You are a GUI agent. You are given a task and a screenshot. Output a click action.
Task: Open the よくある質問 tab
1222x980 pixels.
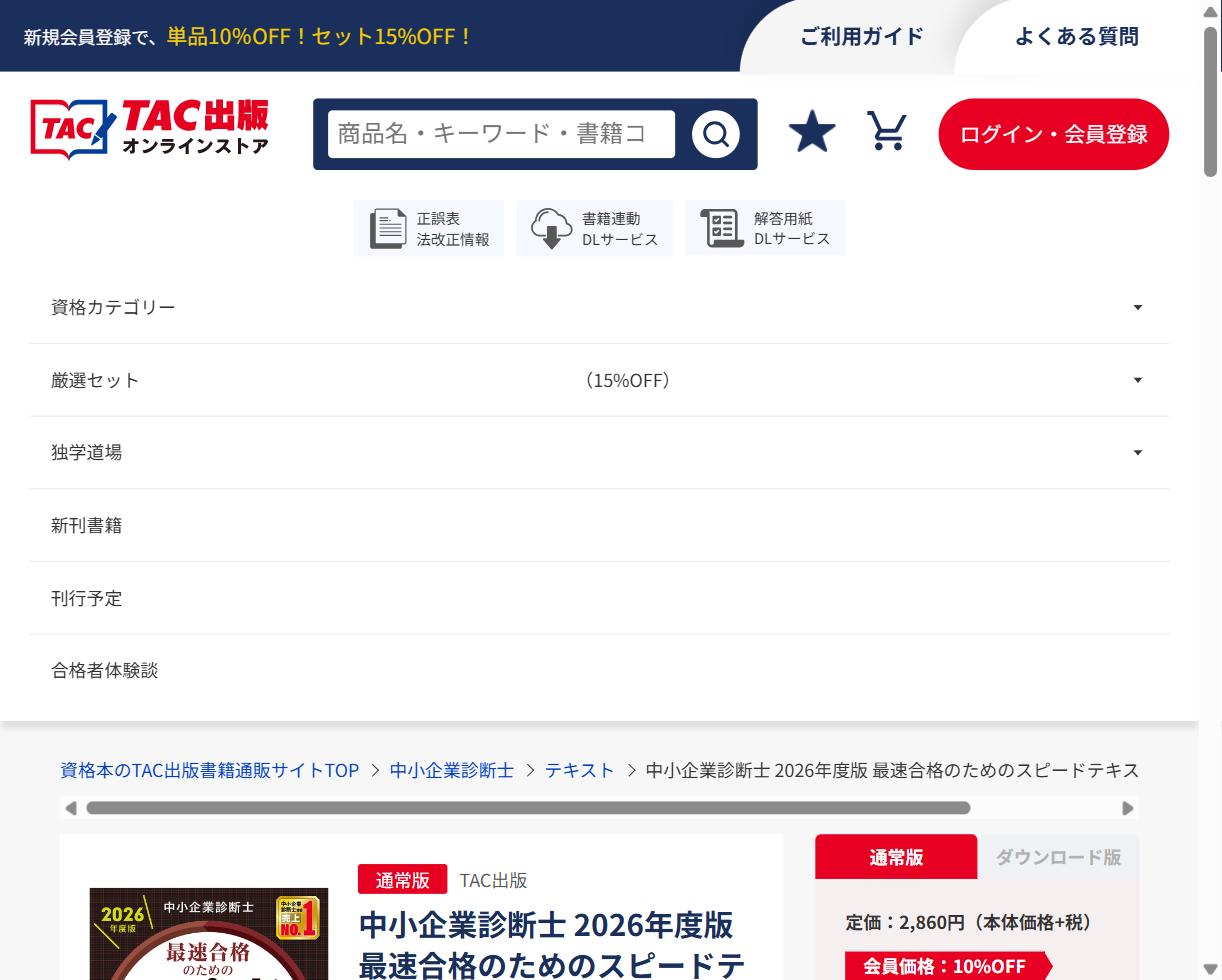[x=1076, y=36]
